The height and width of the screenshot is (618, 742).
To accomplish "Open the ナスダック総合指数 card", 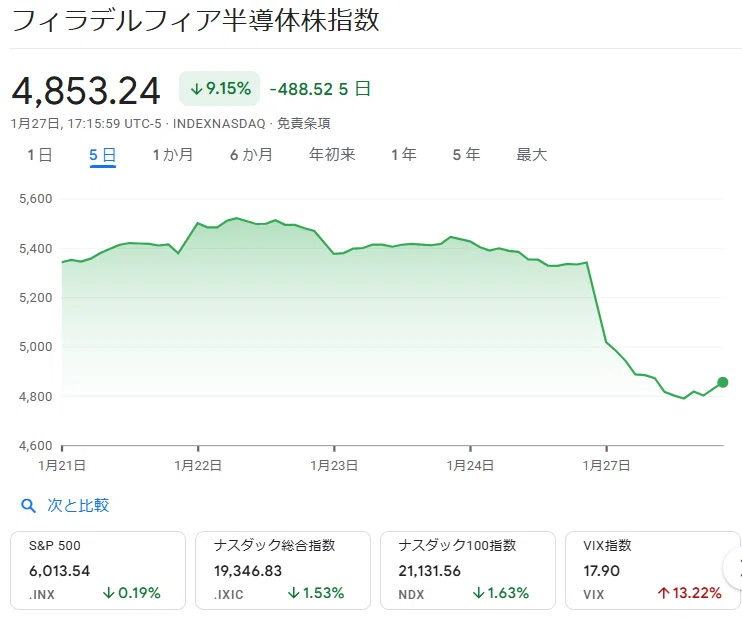I will (283, 570).
